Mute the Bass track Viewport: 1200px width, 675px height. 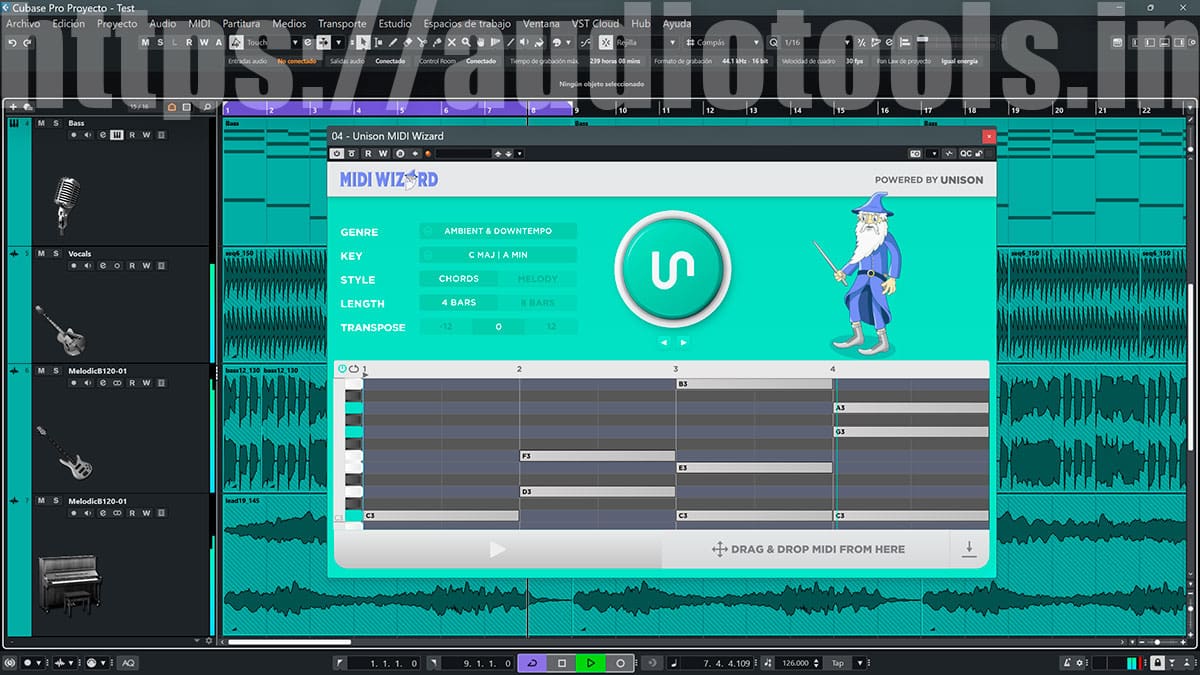pyautogui.click(x=41, y=123)
